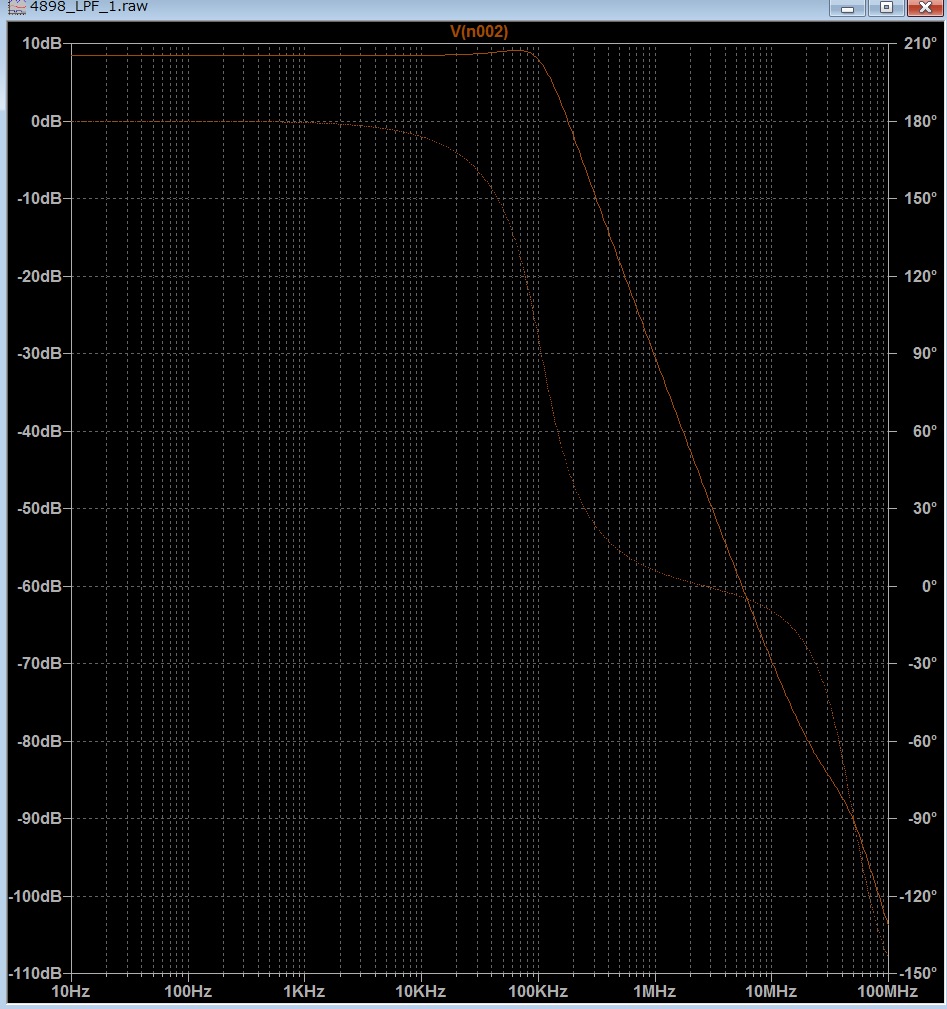Click the -20dB magnitude axis label

(39, 276)
